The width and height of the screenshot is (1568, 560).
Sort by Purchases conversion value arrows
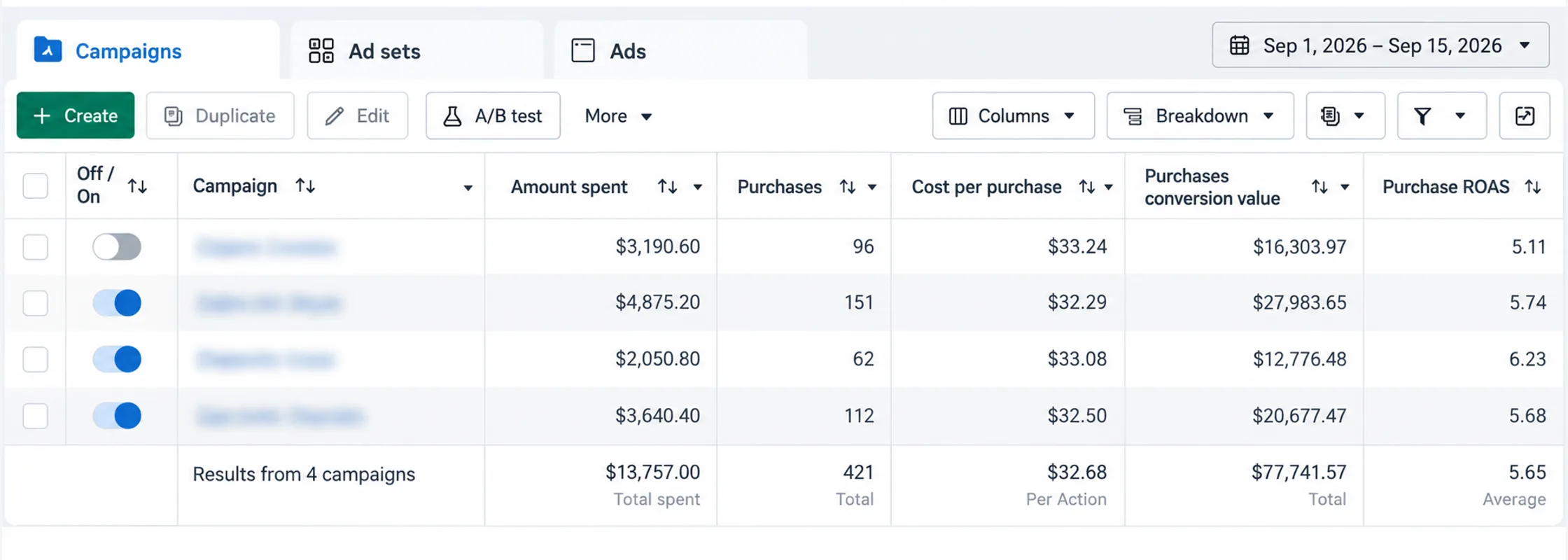(x=1319, y=187)
